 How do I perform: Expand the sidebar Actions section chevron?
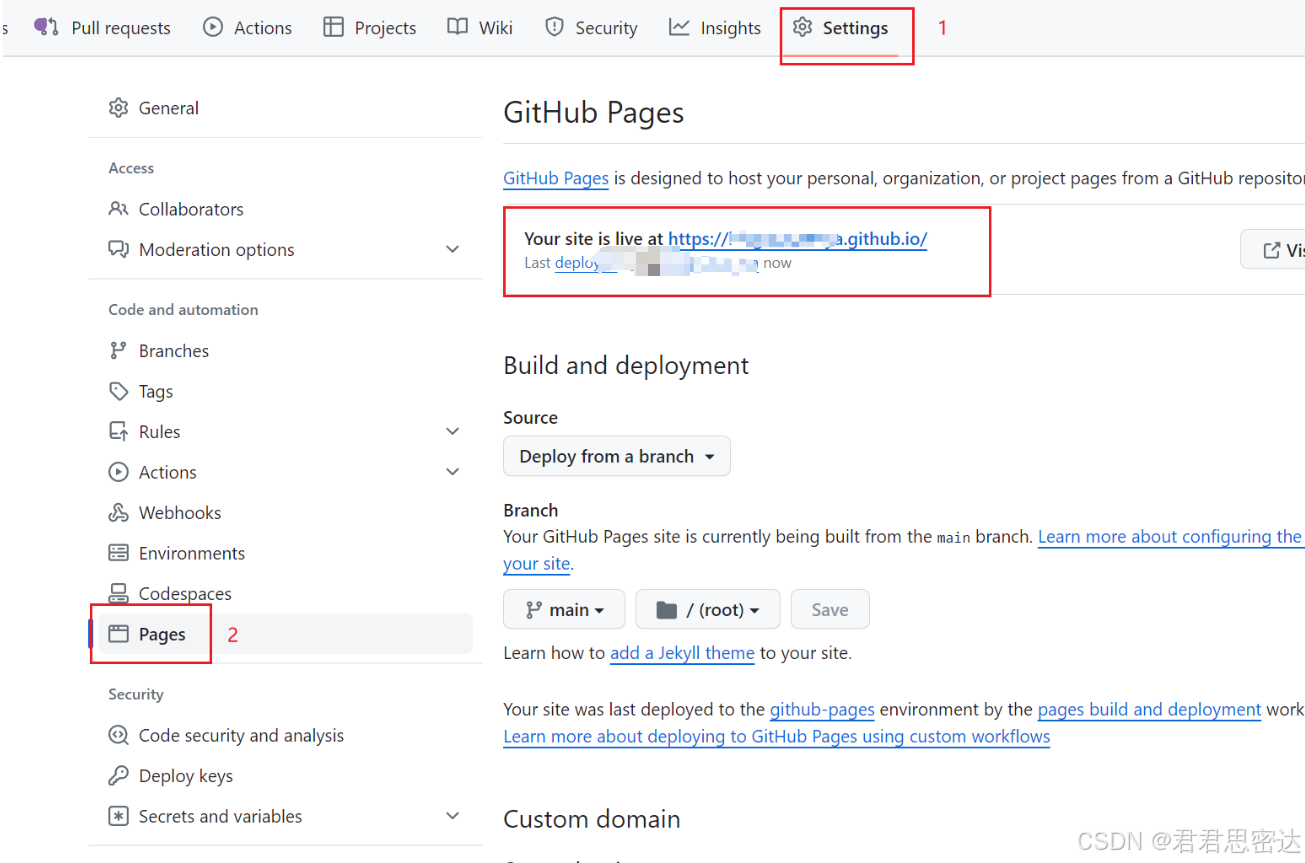(453, 472)
